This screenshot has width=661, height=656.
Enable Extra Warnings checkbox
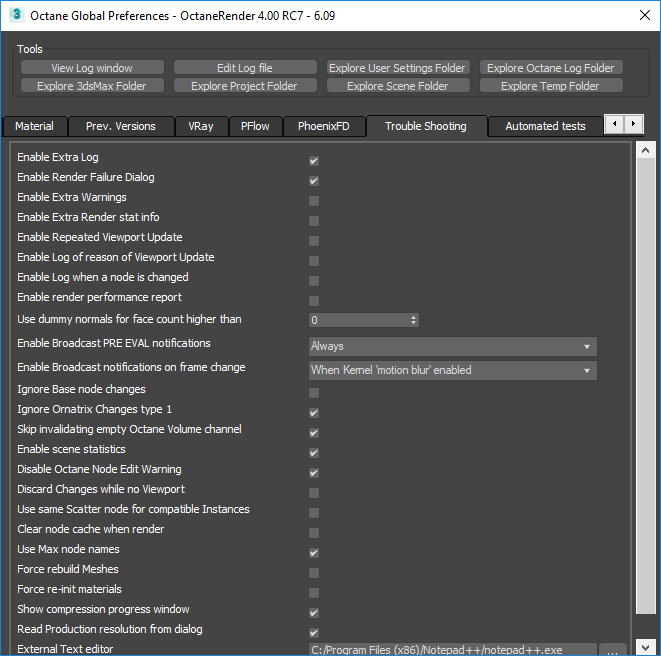pos(314,201)
